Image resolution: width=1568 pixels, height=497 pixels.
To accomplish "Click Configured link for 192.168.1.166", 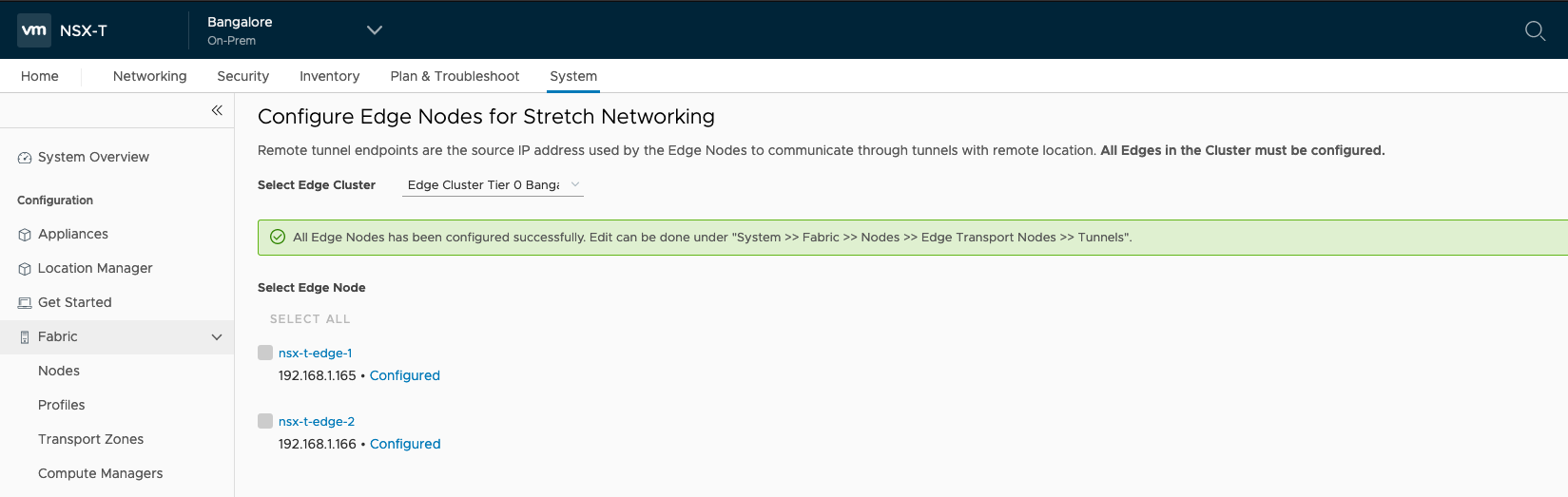I will click(x=405, y=444).
